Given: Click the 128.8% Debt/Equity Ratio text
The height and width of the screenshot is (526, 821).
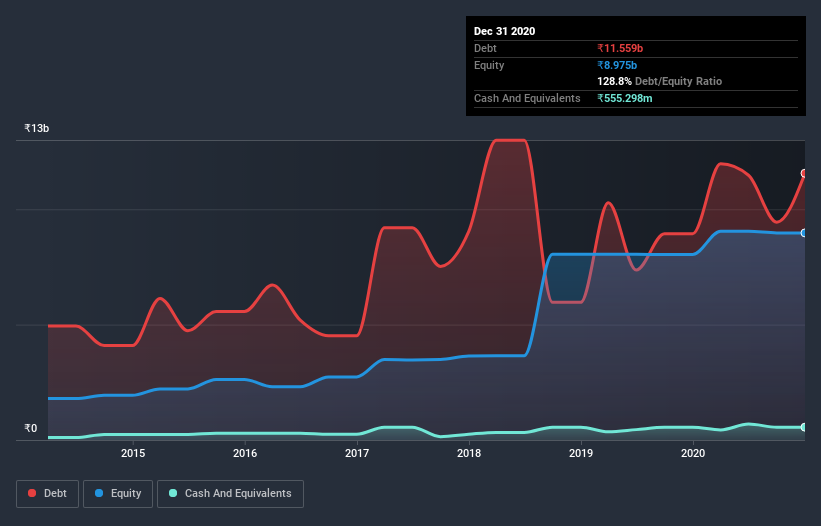Looking at the screenshot, I should point(660,81).
